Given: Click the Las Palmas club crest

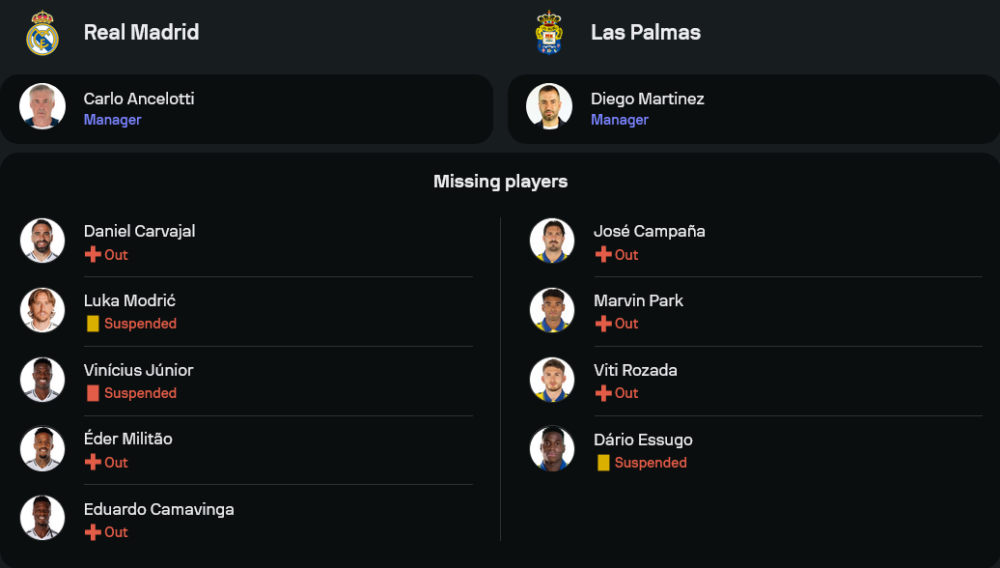Looking at the screenshot, I should coord(549,33).
